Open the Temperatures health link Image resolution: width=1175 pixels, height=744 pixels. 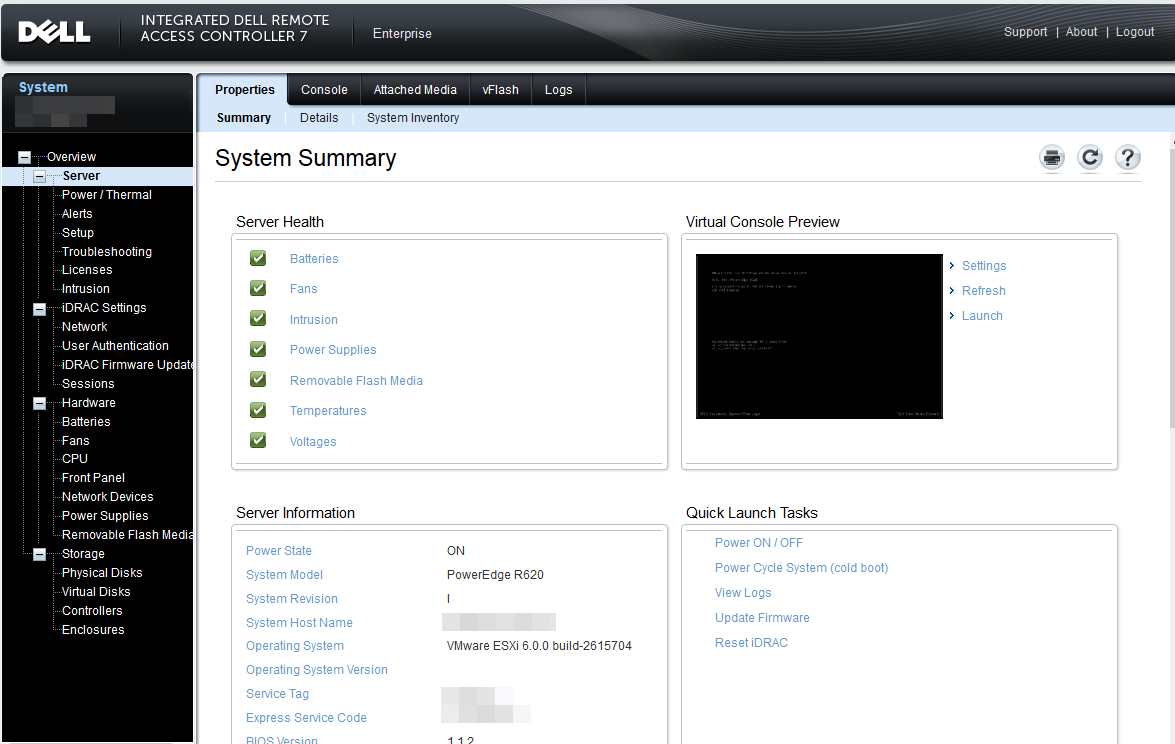coord(328,411)
